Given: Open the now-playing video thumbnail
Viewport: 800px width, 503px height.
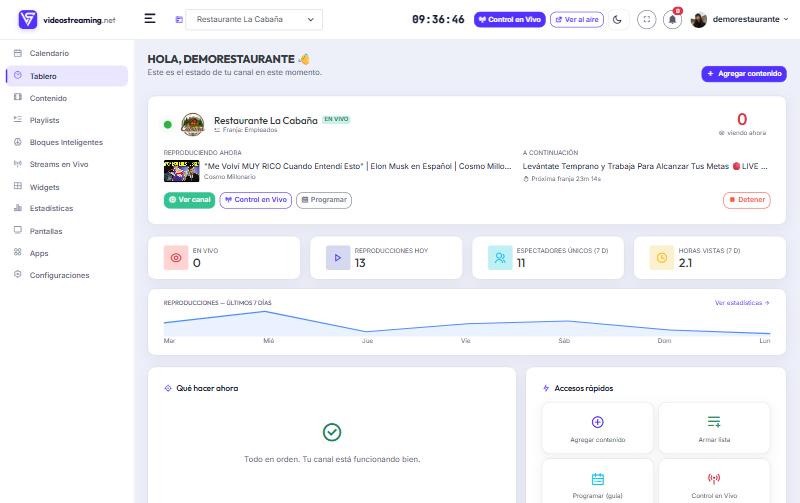Looking at the screenshot, I should [181, 171].
